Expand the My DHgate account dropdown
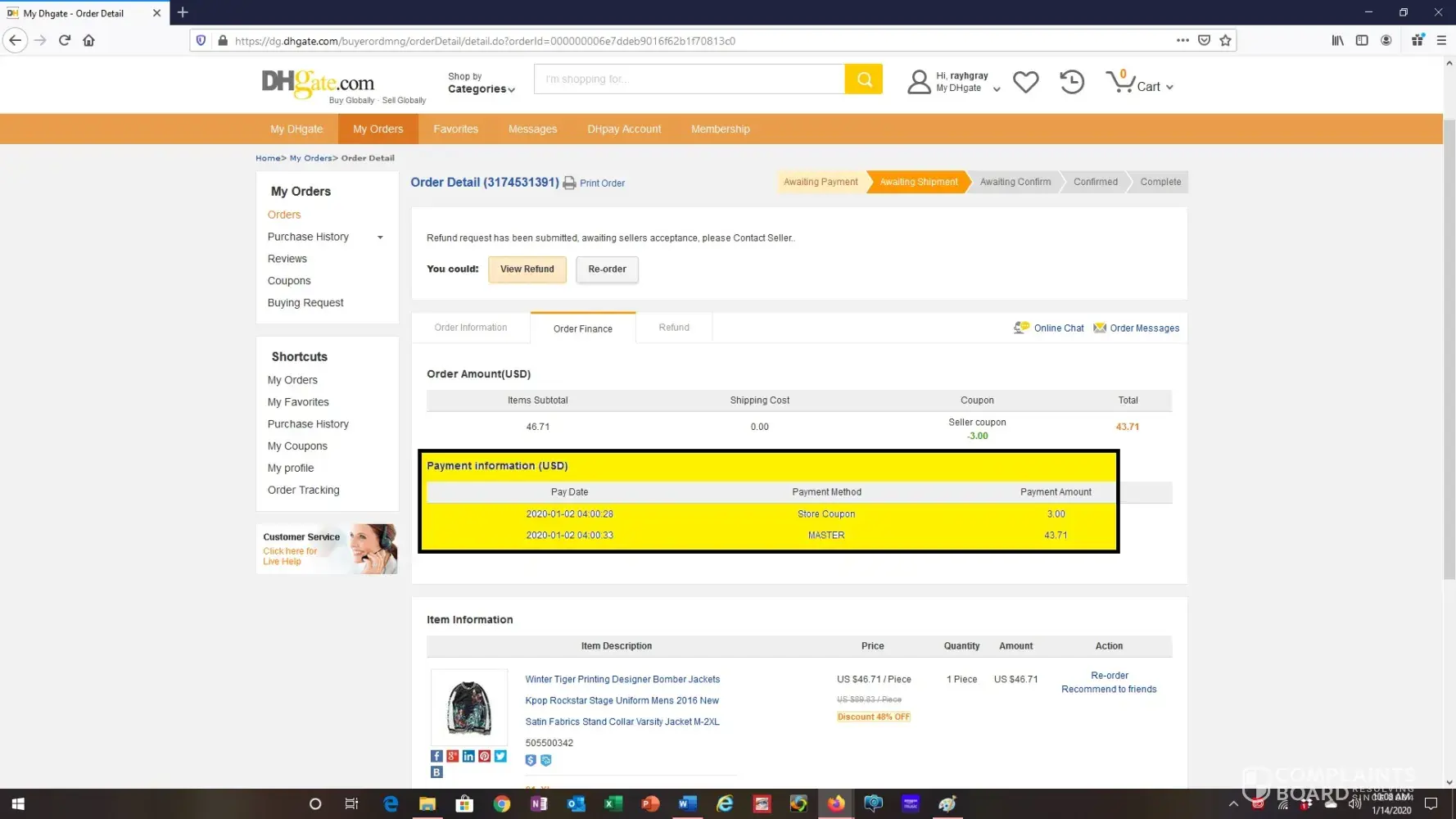The width and height of the screenshot is (1456, 819). tap(996, 88)
